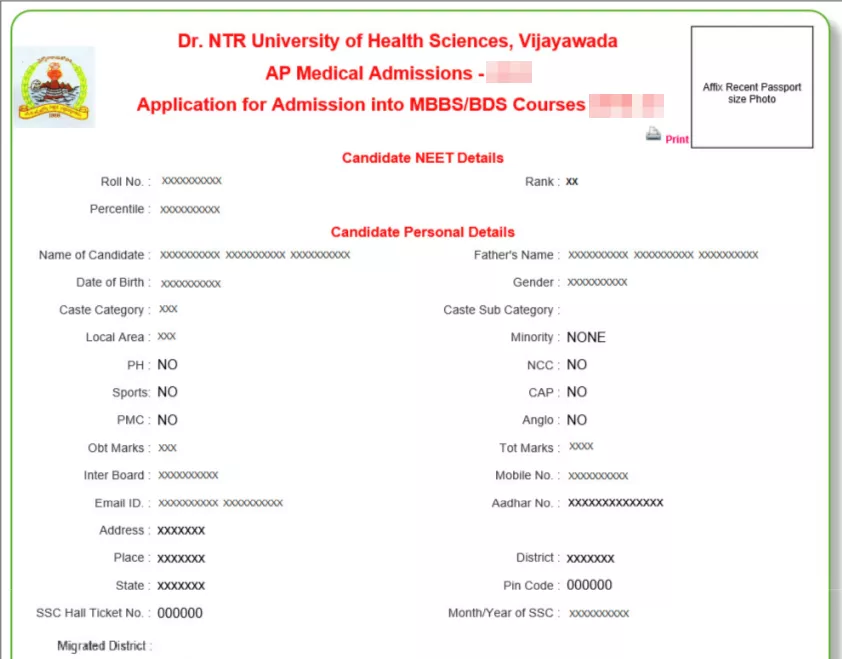This screenshot has height=659, width=842.
Task: Click the Percentile field
Action: pyautogui.click(x=190, y=209)
